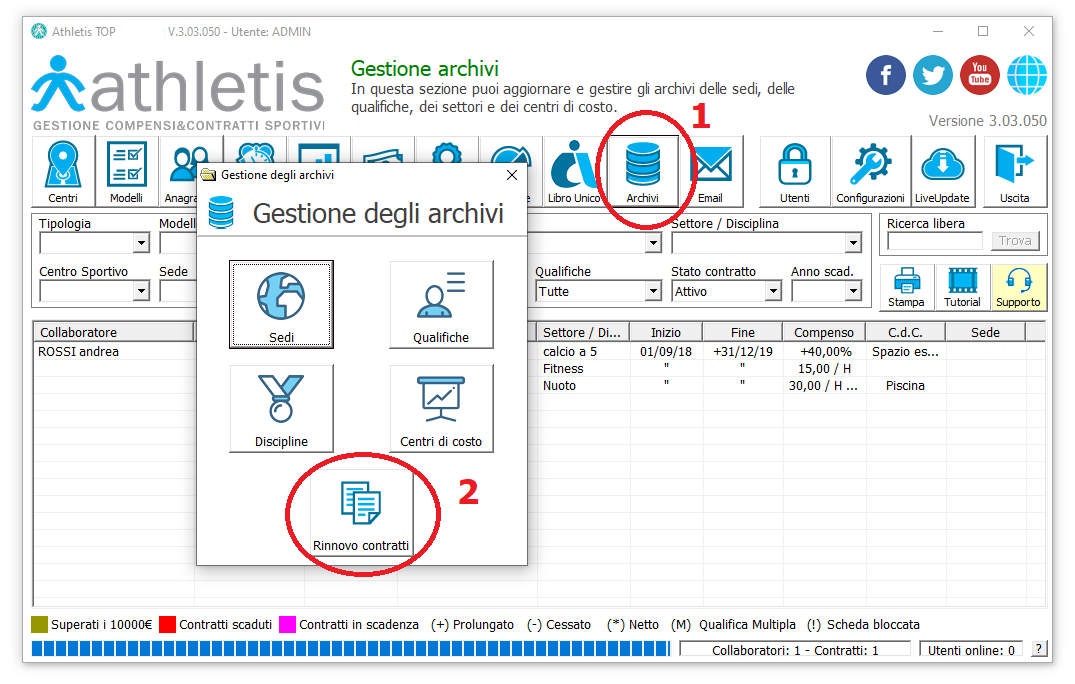Open Rinnovo contratti function
The height and width of the screenshot is (684, 1075).
tap(361, 513)
